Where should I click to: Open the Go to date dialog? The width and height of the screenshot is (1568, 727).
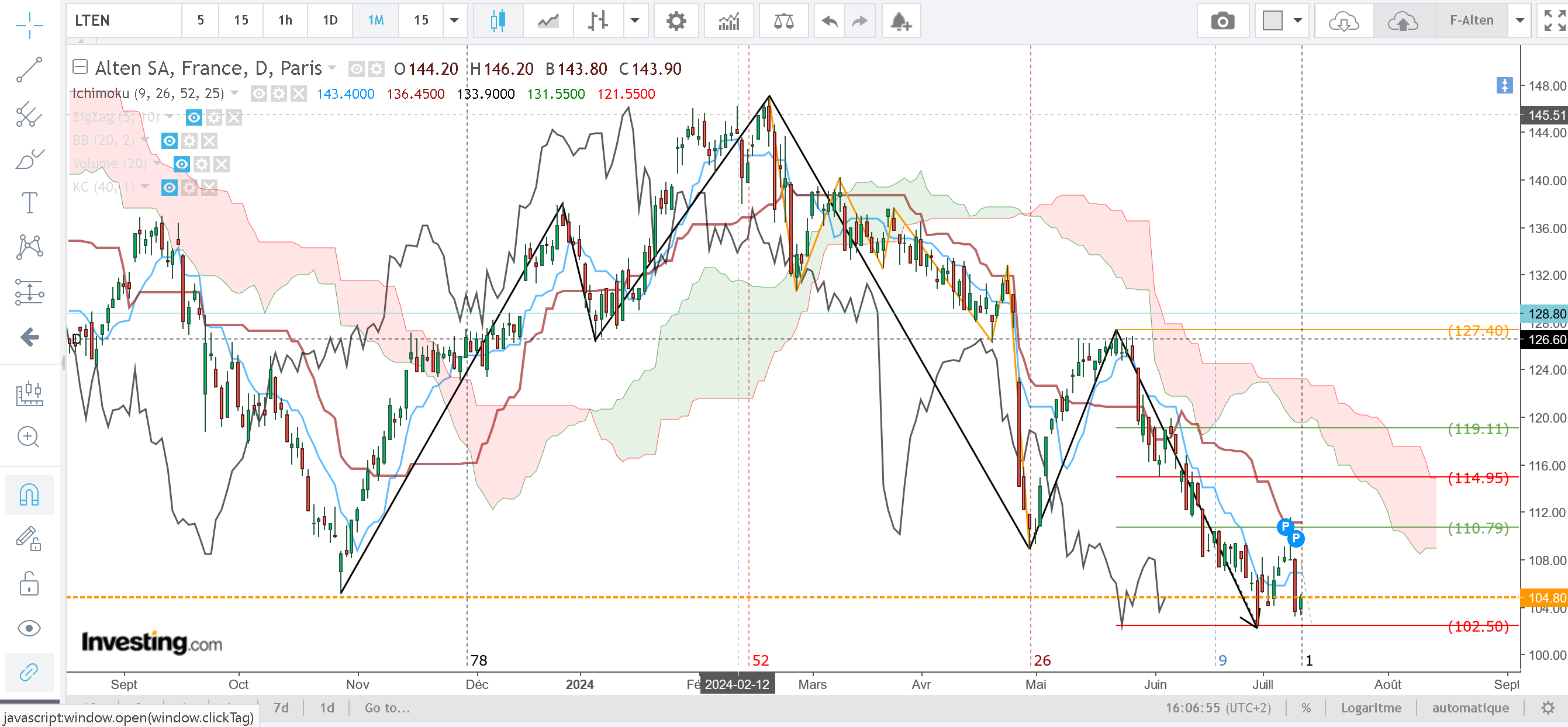(387, 708)
